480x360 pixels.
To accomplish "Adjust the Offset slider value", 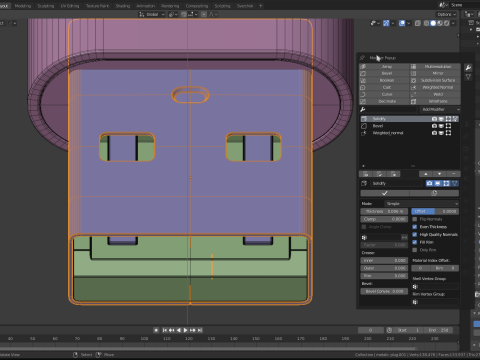I will (435, 211).
